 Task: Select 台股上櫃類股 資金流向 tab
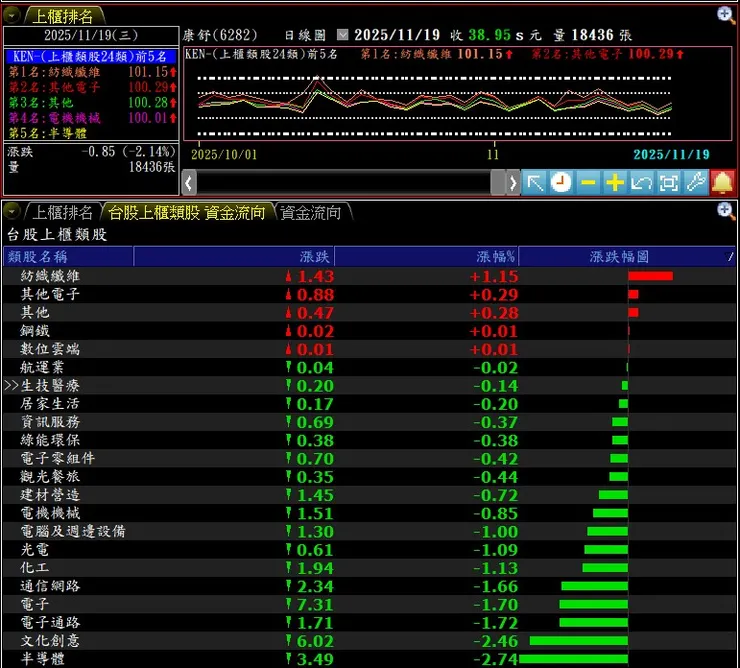[x=187, y=212]
